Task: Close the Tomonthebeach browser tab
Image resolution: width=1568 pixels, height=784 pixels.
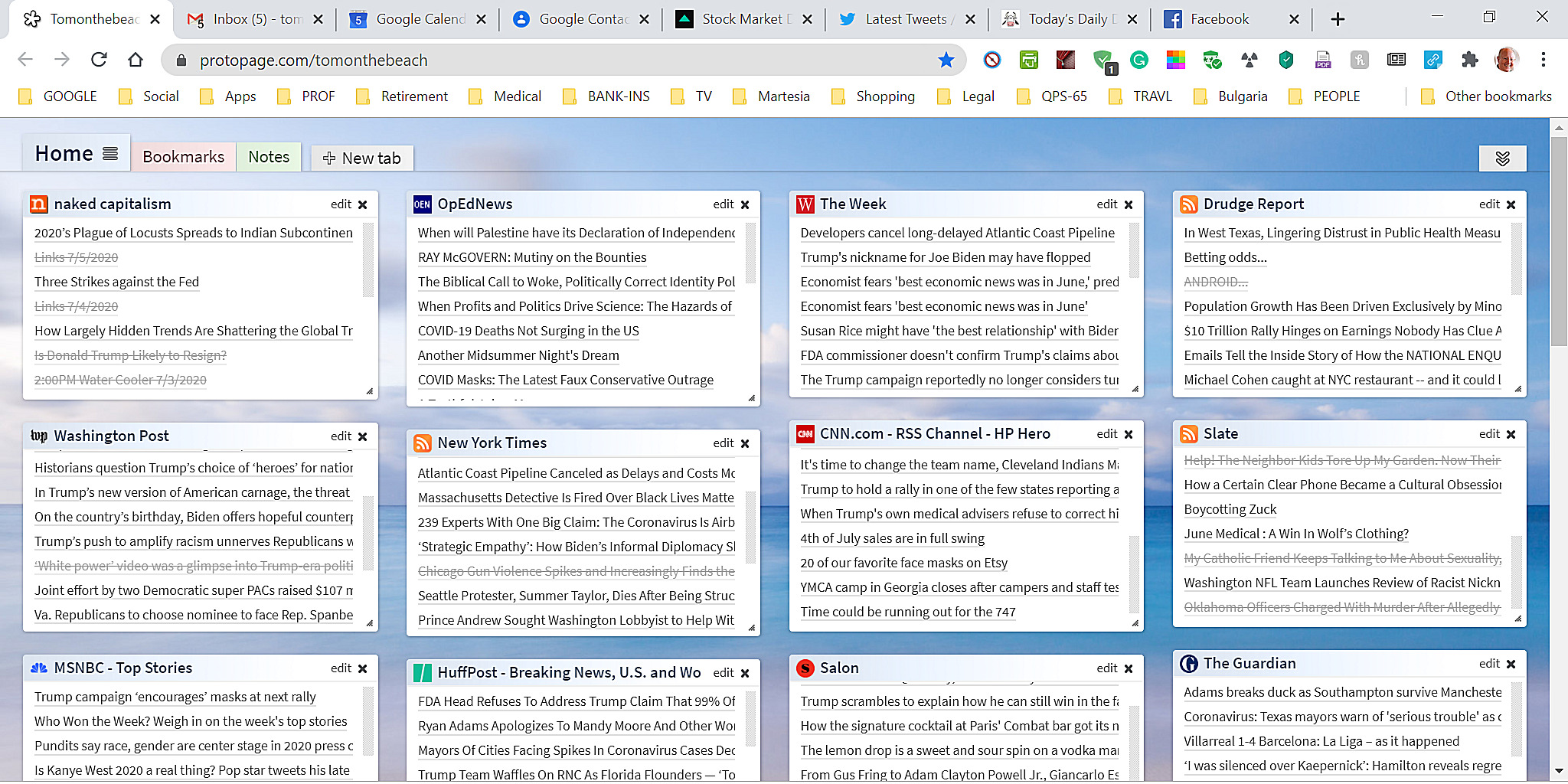Action: click(x=155, y=19)
